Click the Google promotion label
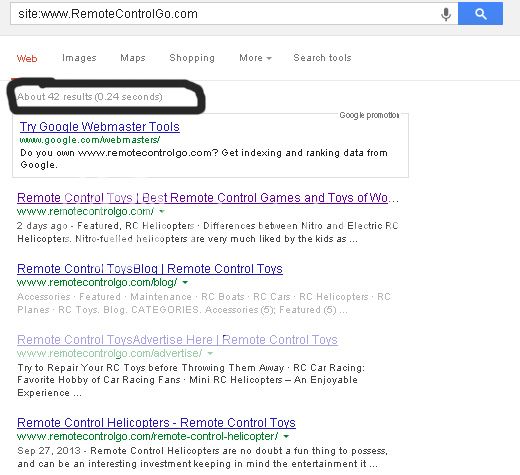 pyautogui.click(x=369, y=115)
